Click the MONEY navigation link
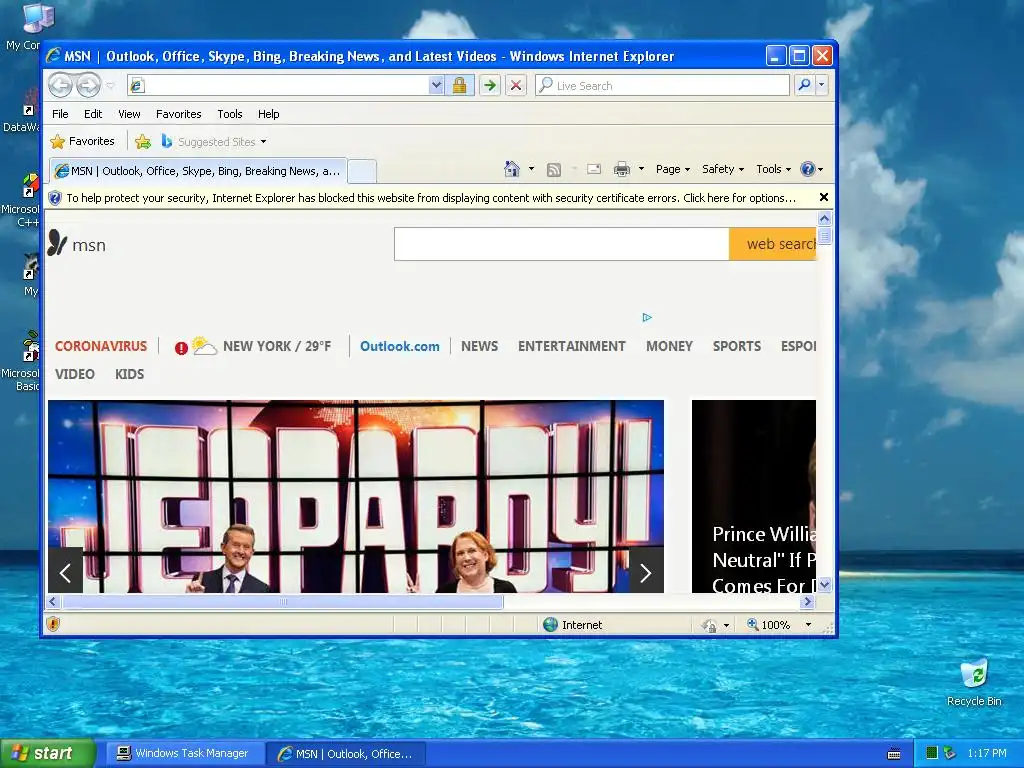 tap(669, 346)
